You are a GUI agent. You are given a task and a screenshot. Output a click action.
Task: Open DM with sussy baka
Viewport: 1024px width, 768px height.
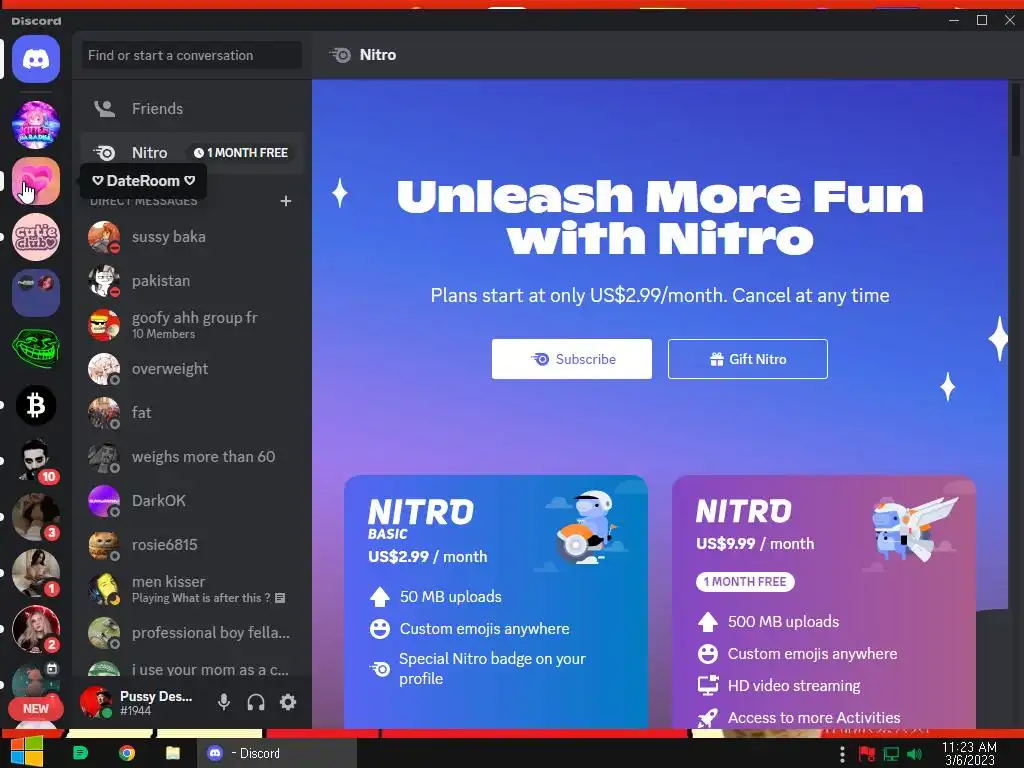coord(192,237)
